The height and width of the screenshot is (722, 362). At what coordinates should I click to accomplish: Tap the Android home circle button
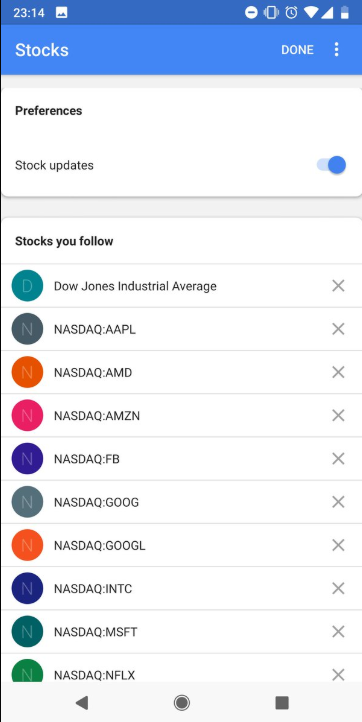pos(181,702)
